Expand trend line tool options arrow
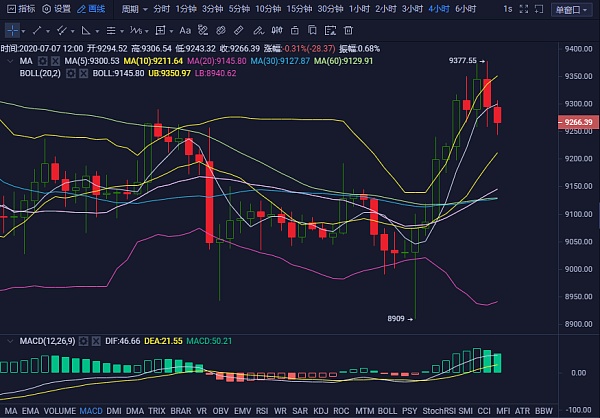Image resolution: width=600 pixels, height=418 pixels. pos(48,31)
